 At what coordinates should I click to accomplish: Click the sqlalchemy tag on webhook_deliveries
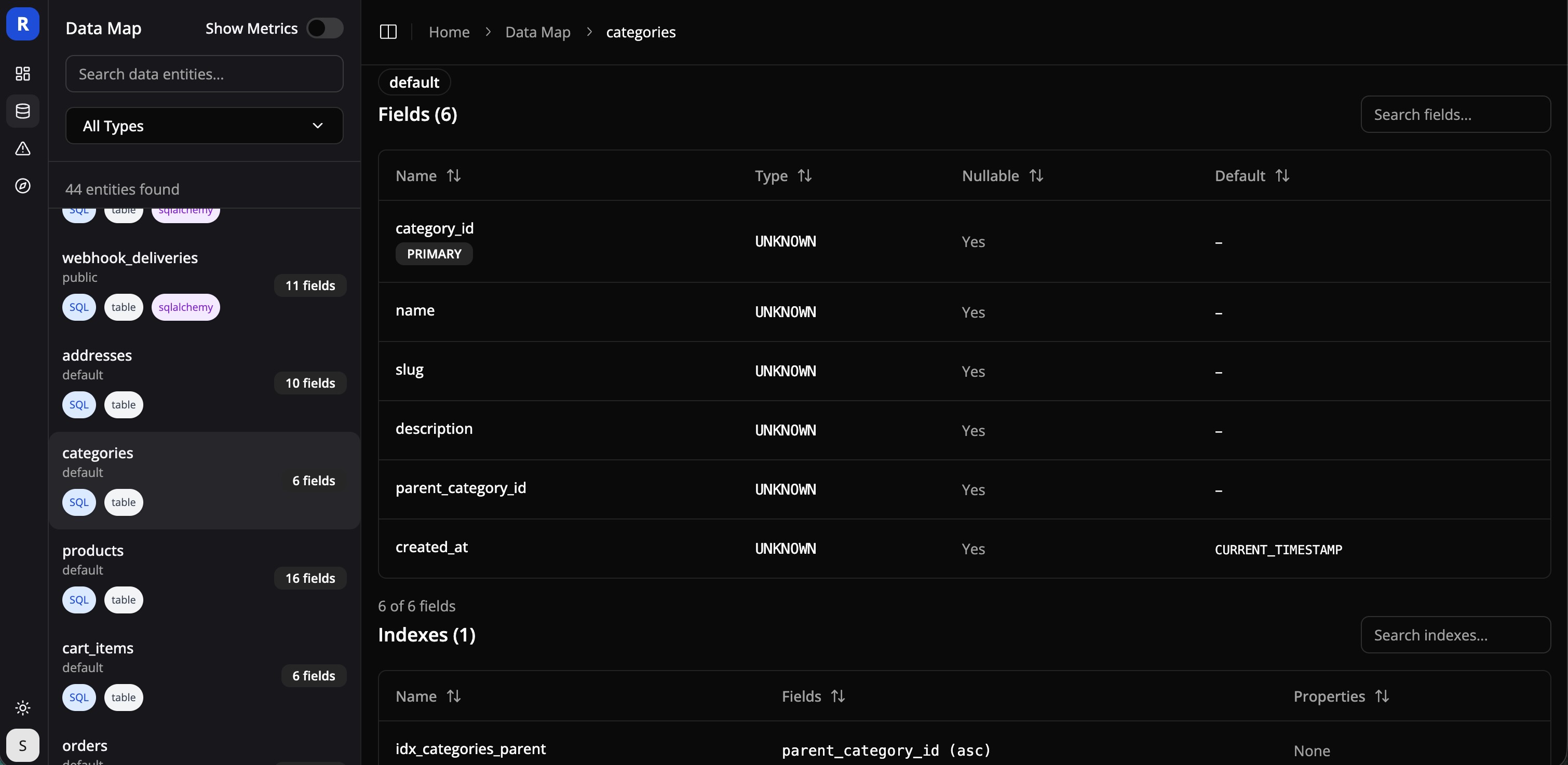point(186,307)
